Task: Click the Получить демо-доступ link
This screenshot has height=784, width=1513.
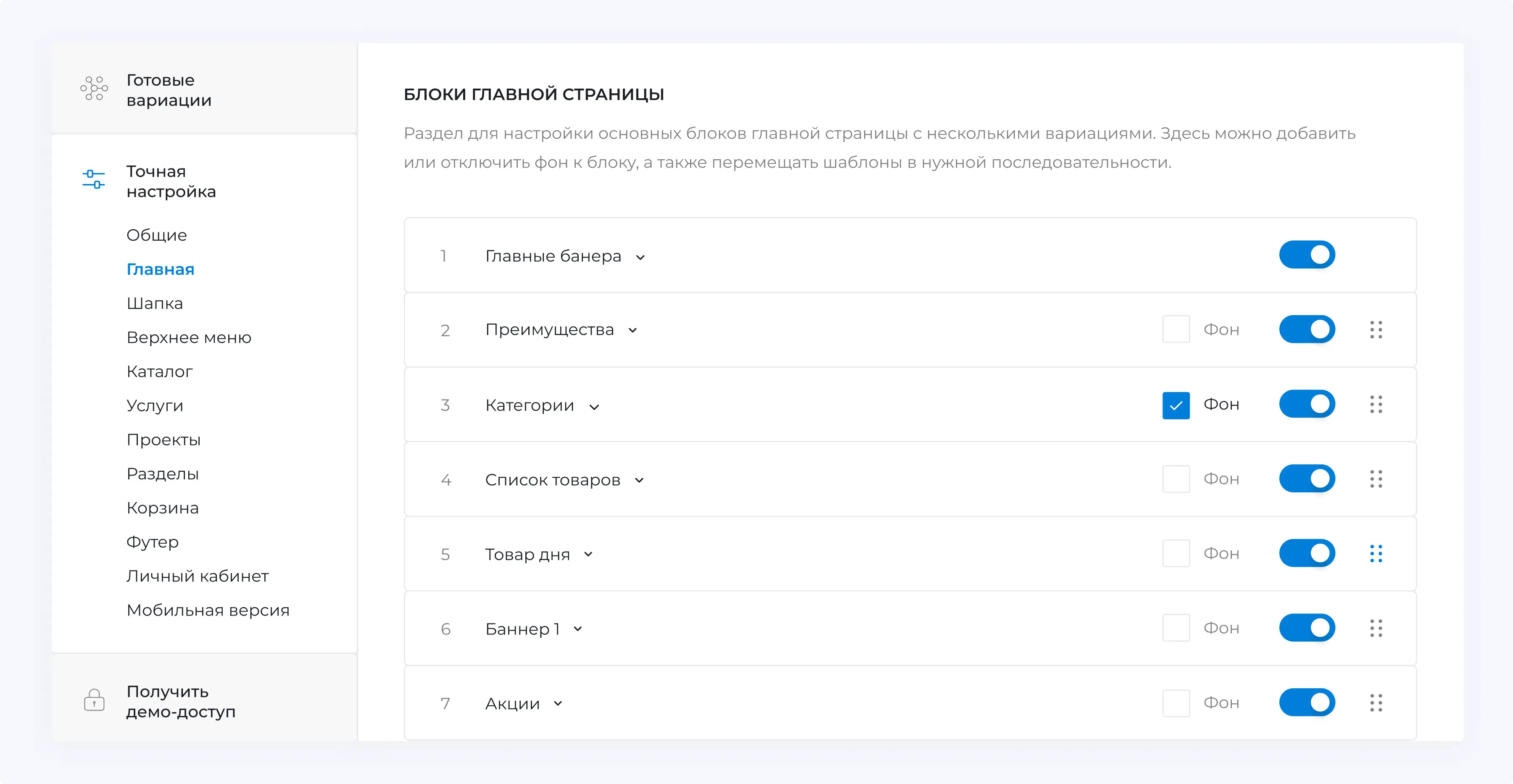Action: click(180, 701)
